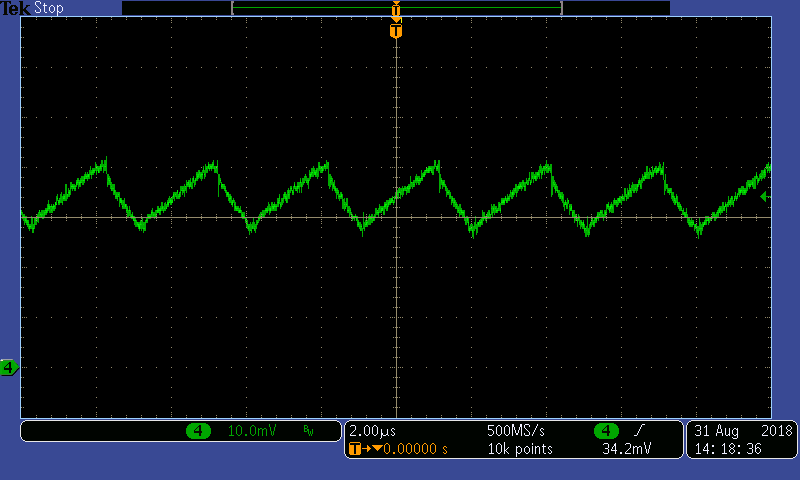Click the 14:18:36 time readout

click(728, 449)
